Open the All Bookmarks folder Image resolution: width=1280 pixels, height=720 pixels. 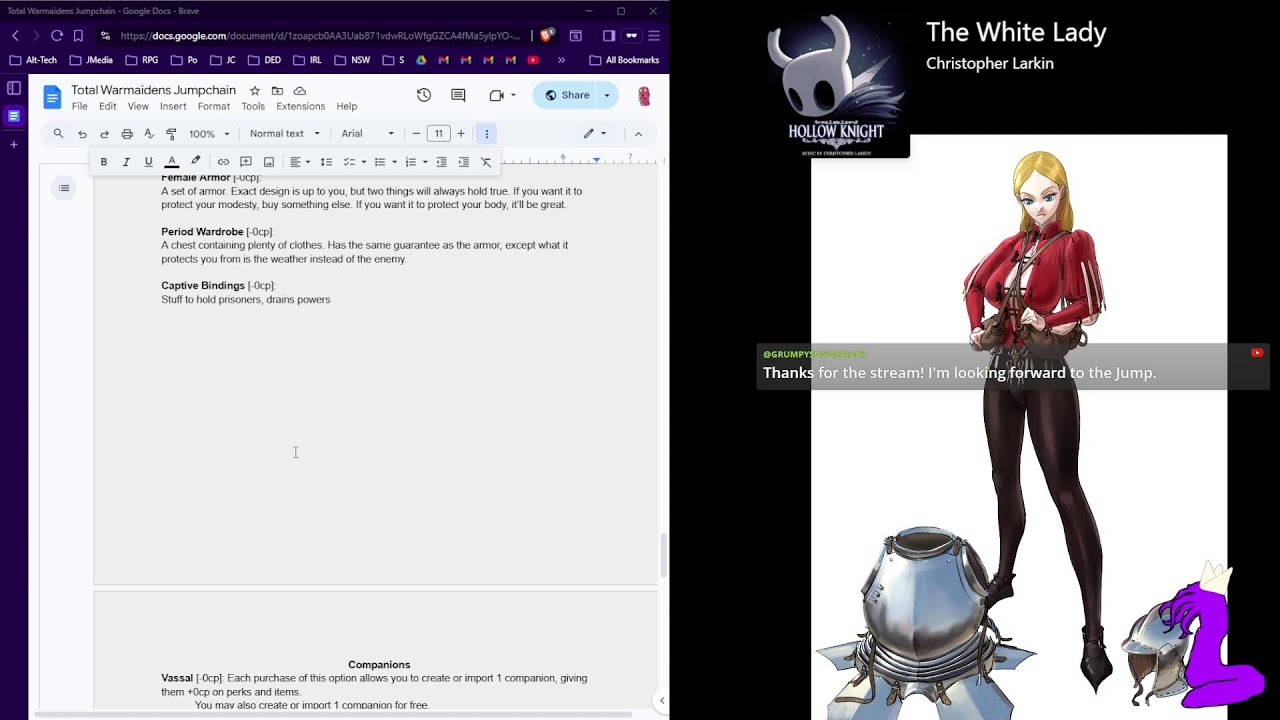[x=624, y=60]
